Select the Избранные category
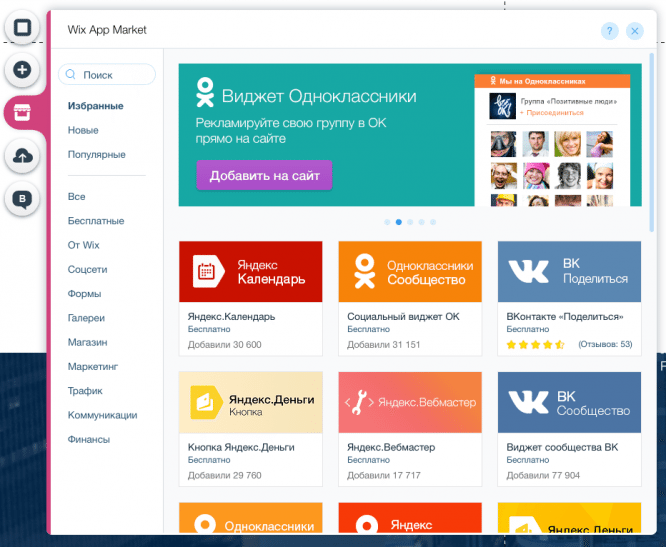 pyautogui.click(x=96, y=106)
